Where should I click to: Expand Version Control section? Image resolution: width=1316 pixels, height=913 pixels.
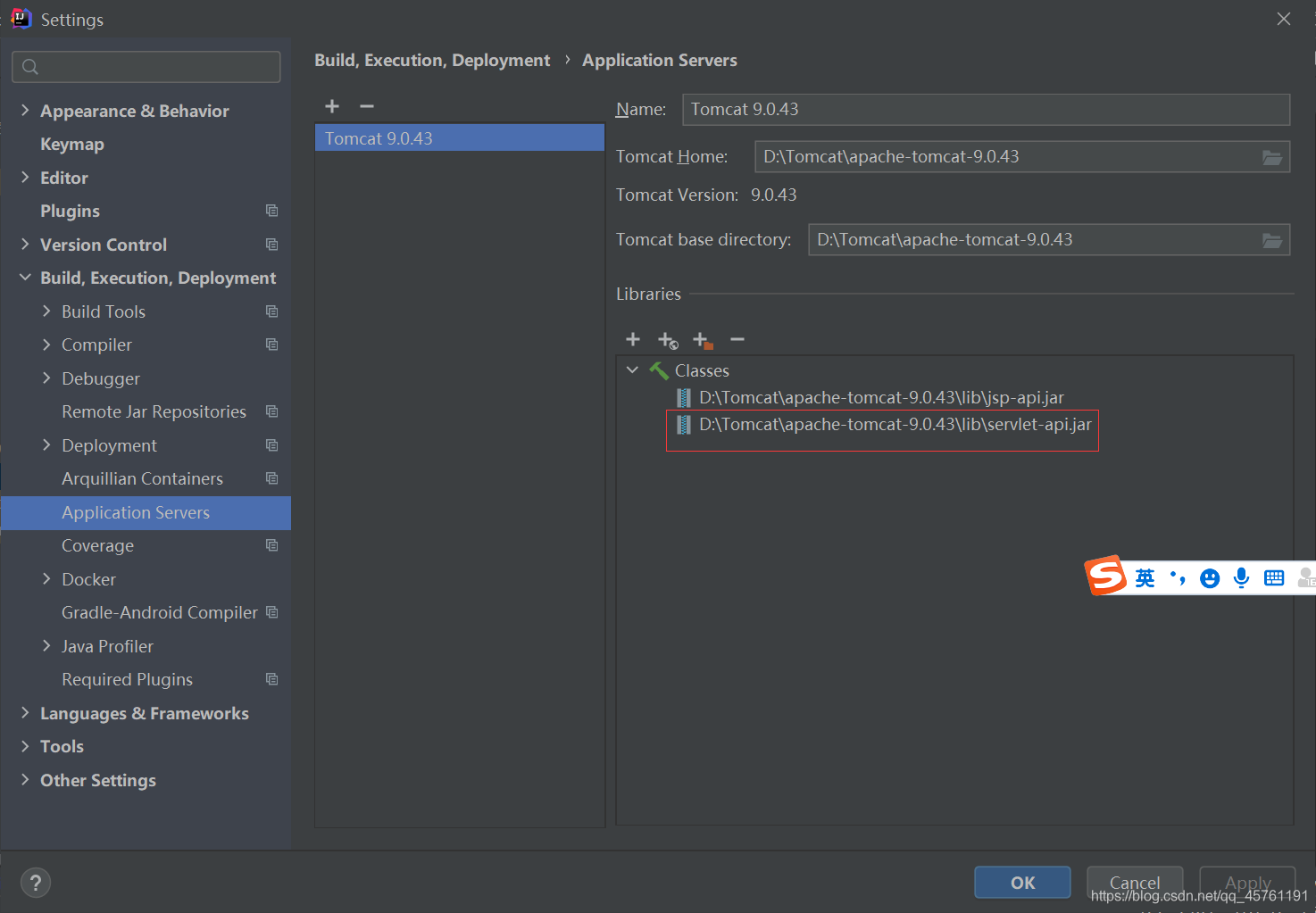(x=25, y=245)
